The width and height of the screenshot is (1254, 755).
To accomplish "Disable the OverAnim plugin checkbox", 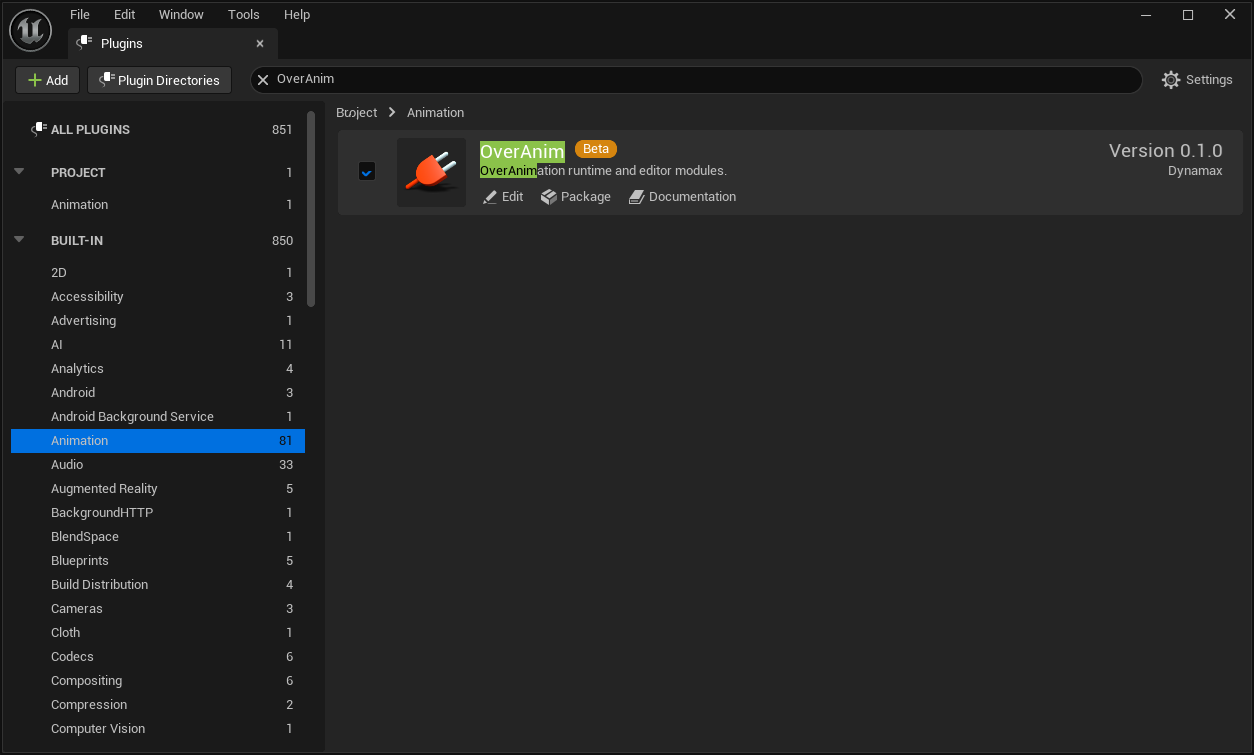I will (x=367, y=172).
